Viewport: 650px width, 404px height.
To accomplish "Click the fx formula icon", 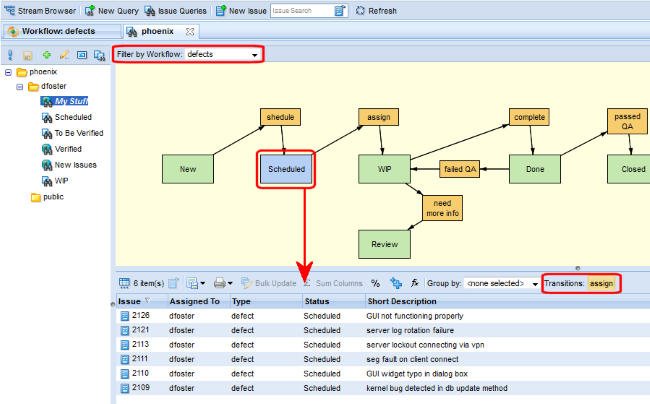I will pyautogui.click(x=414, y=284).
